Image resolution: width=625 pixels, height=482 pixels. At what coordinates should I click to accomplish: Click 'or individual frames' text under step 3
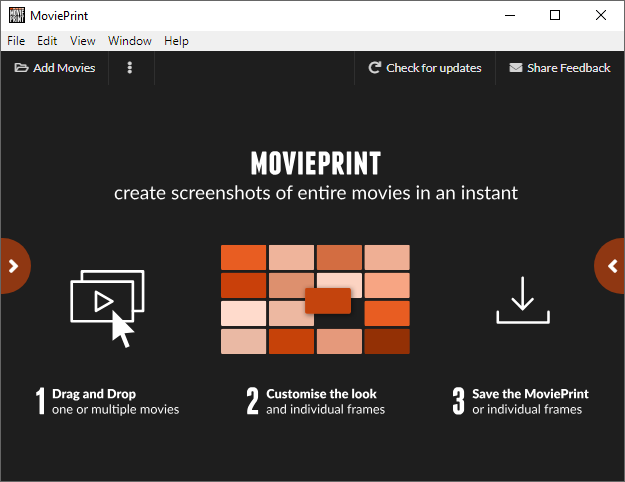coord(527,409)
